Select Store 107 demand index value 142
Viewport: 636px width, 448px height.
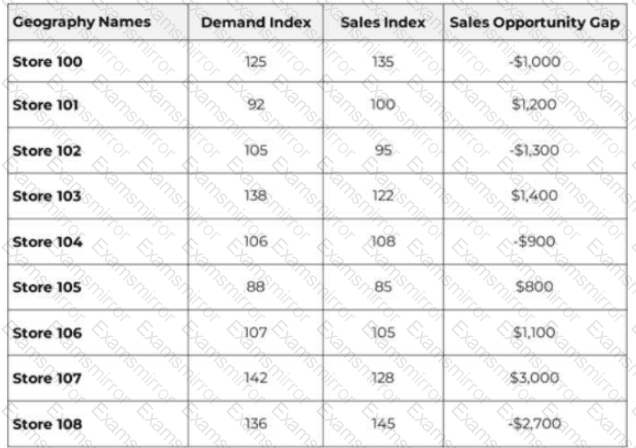click(x=256, y=378)
